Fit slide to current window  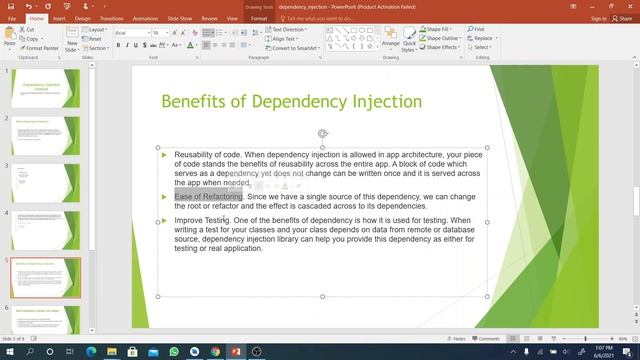point(635,338)
